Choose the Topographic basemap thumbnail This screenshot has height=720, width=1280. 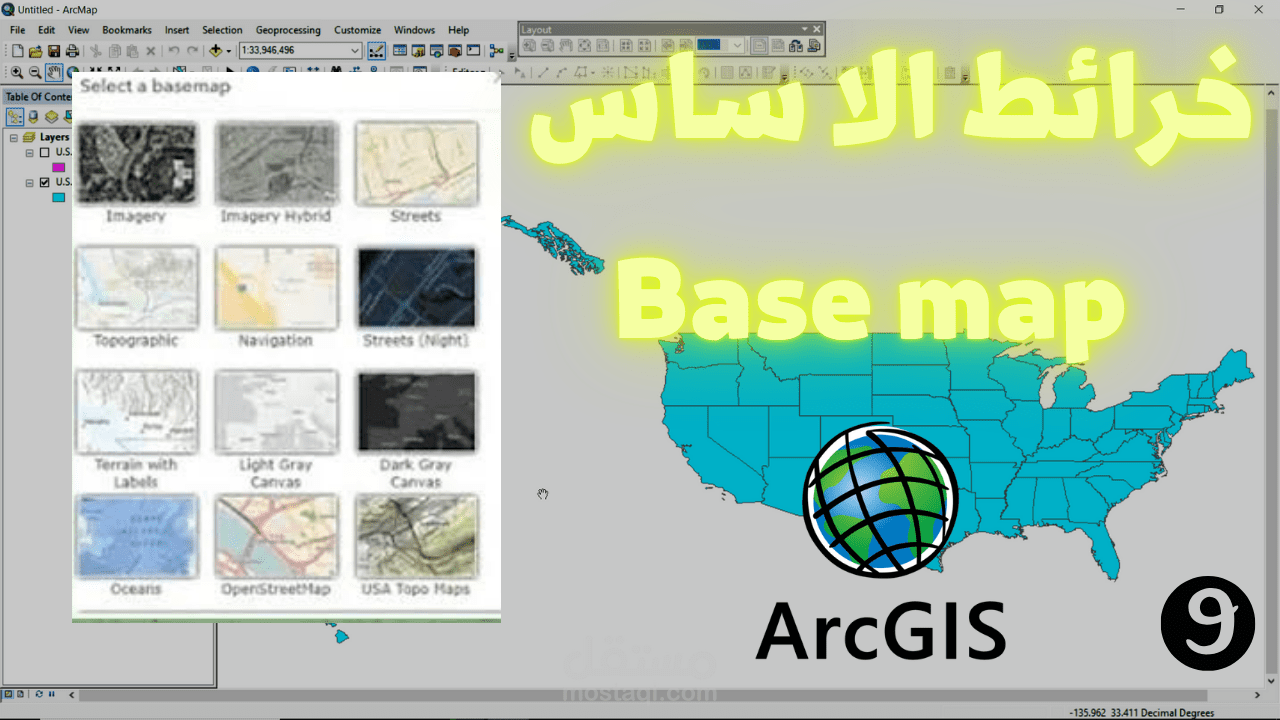point(136,288)
